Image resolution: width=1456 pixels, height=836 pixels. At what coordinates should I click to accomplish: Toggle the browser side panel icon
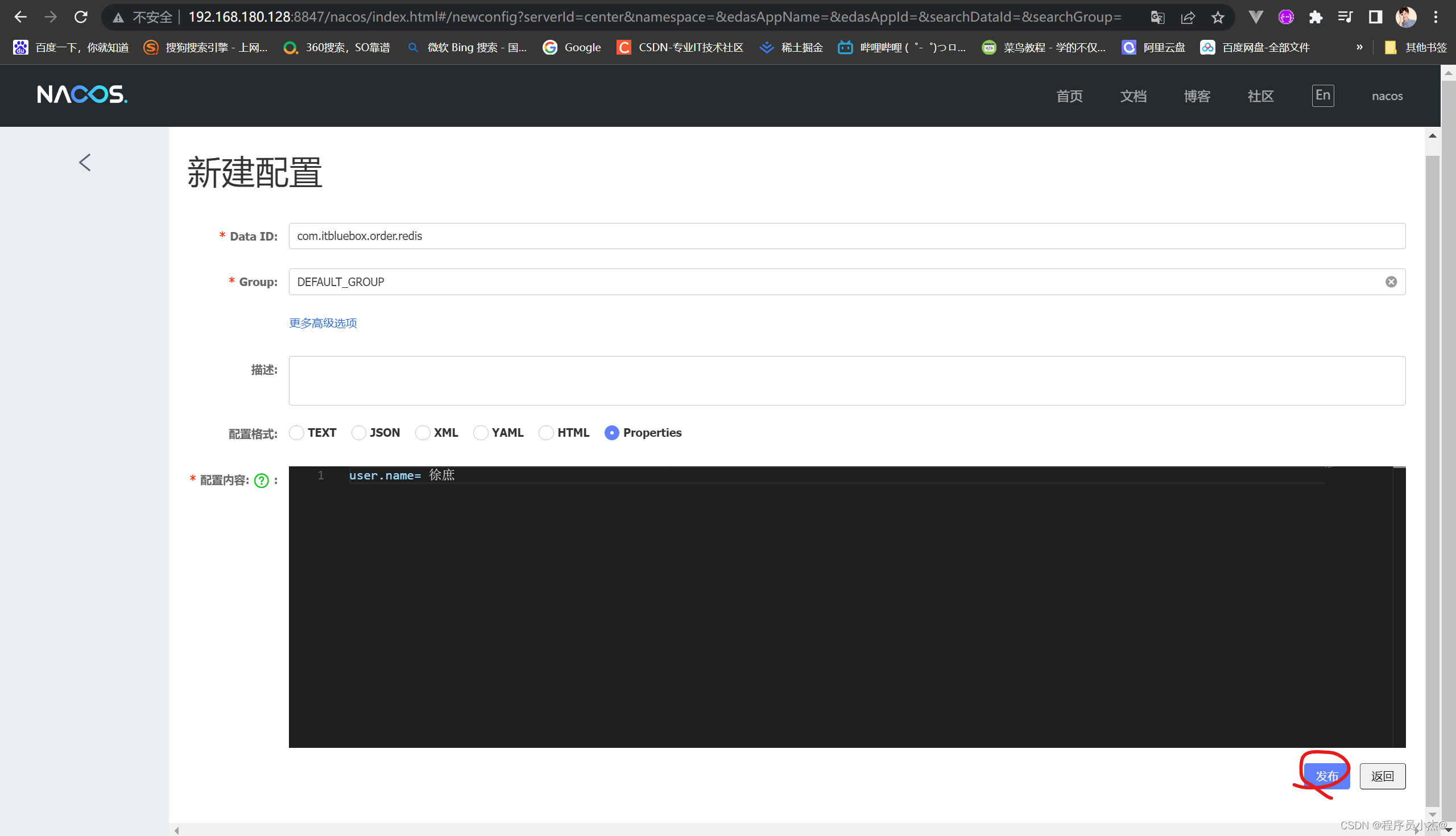coord(1376,17)
